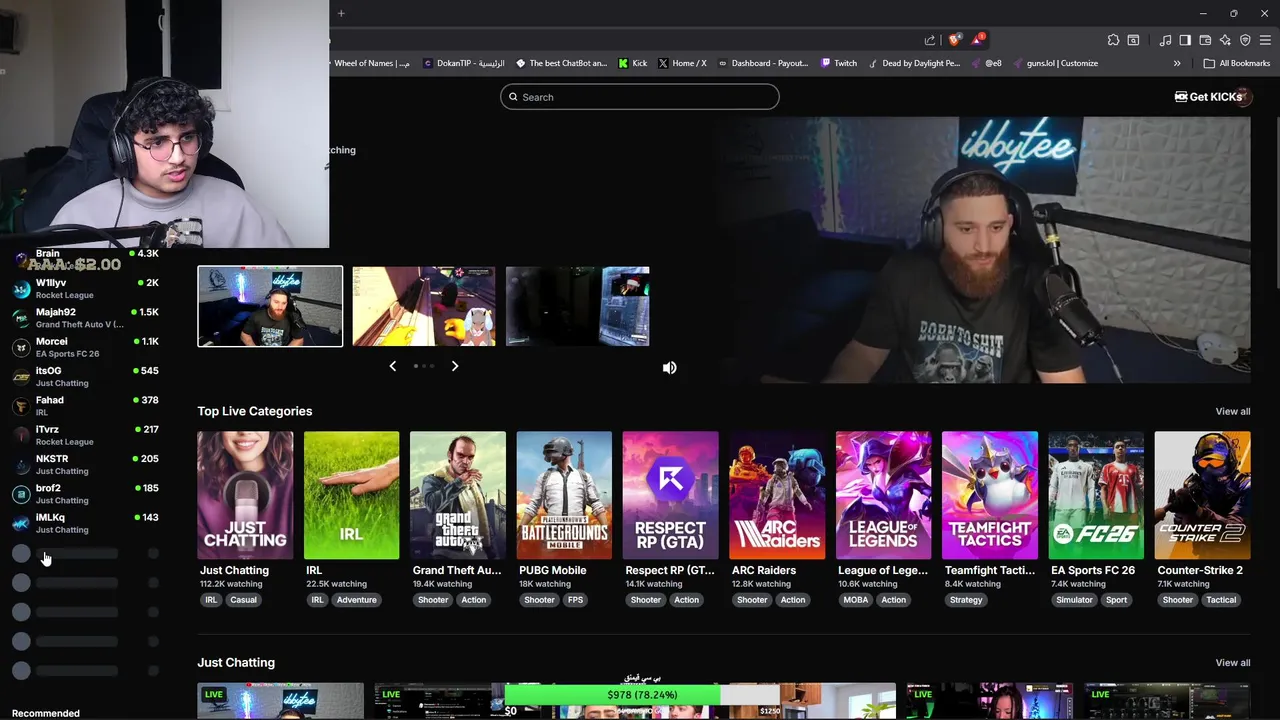The image size is (1280, 720).
Task: Open The best ChatBot bookmark
Action: [x=561, y=63]
